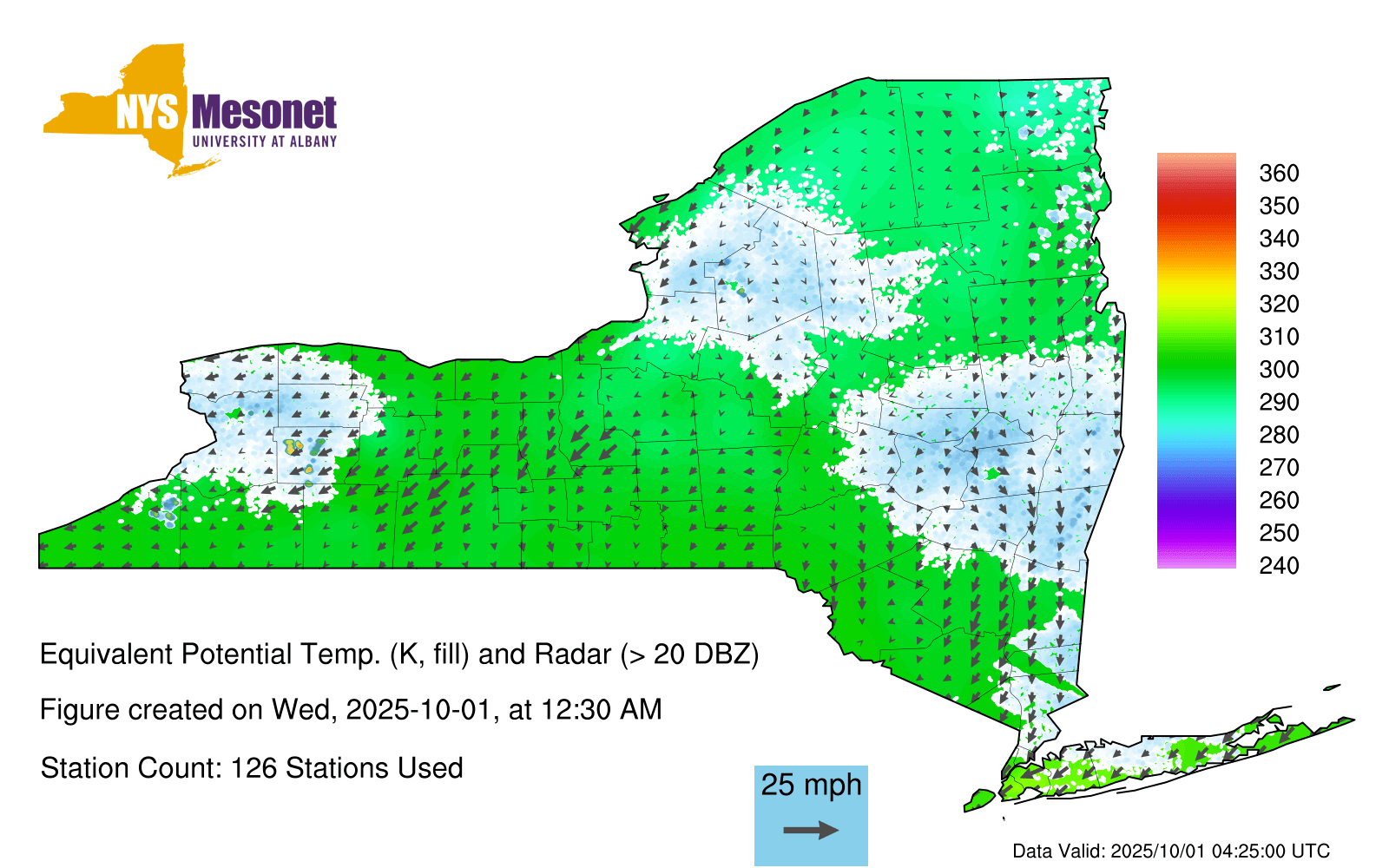1389x868 pixels.
Task: Select the 300 label on the colorbar
Action: pyautogui.click(x=1279, y=370)
